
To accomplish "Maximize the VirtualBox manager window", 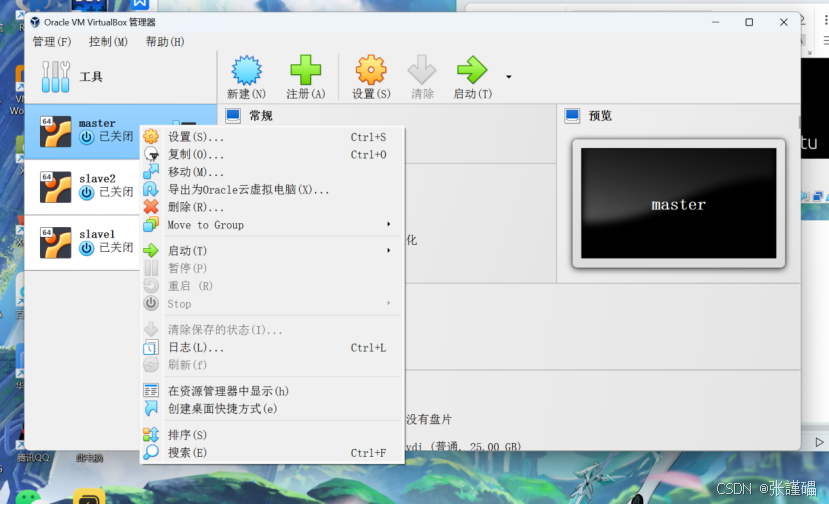I will (x=749, y=22).
